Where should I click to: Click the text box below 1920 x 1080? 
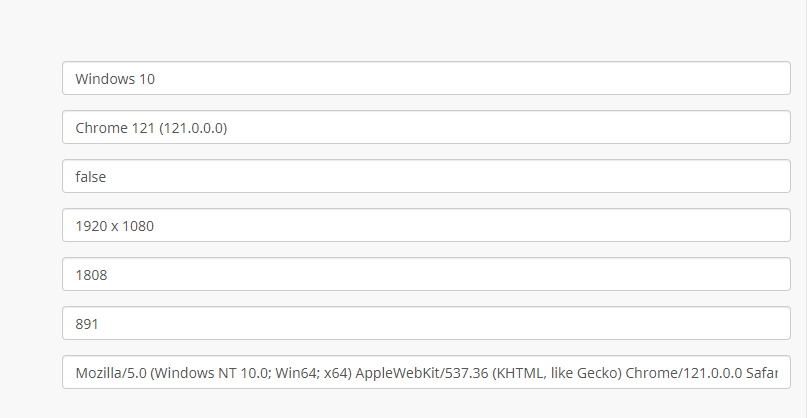click(x=426, y=274)
